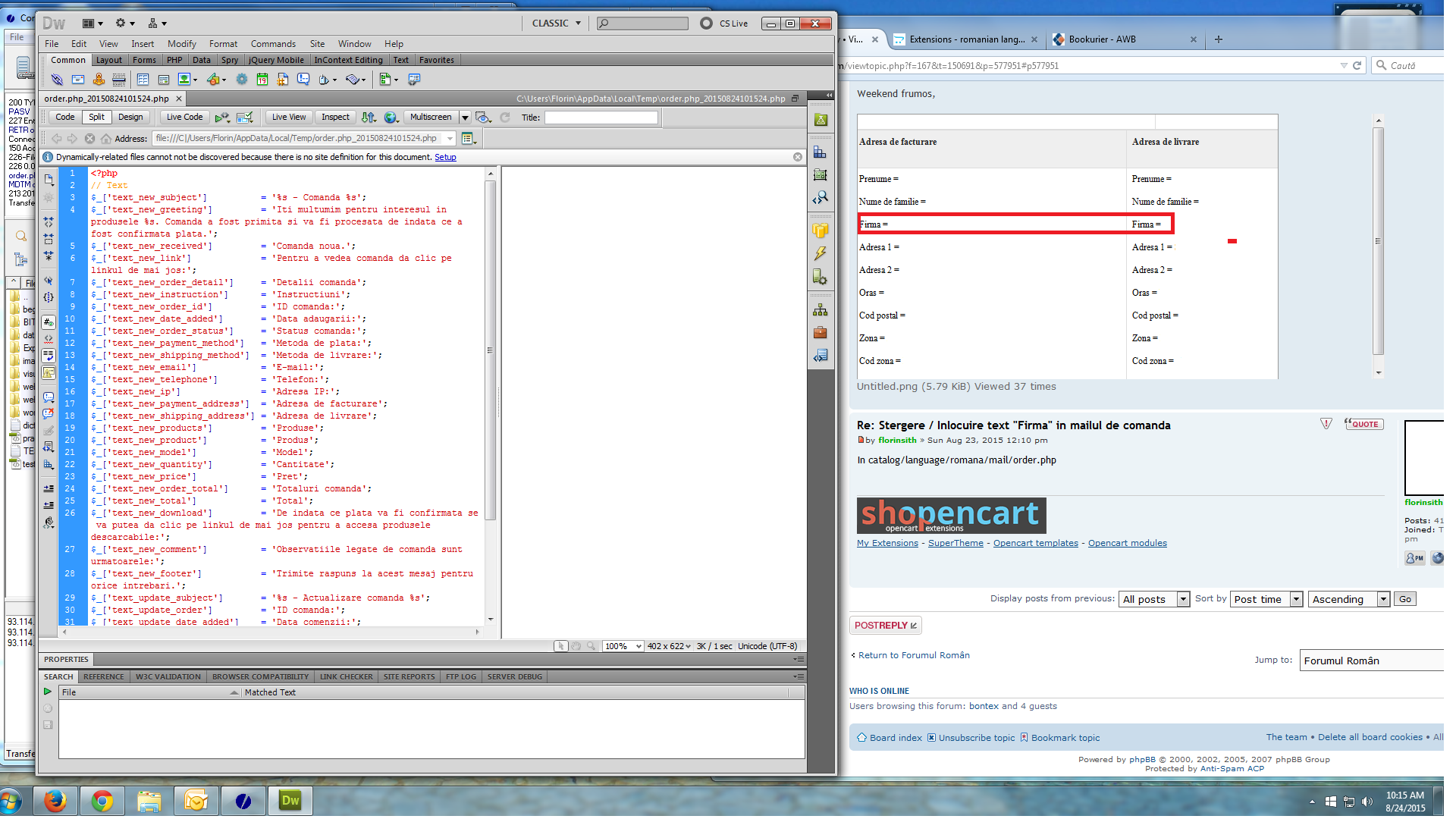Toggle Word Wrap in coding toolbar

click(49, 356)
